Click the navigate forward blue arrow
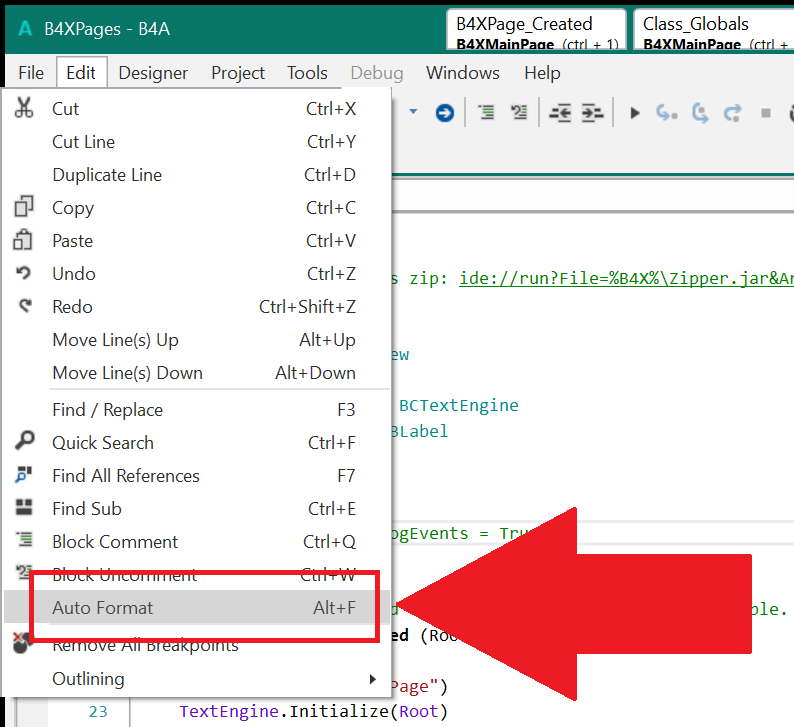 [445, 112]
